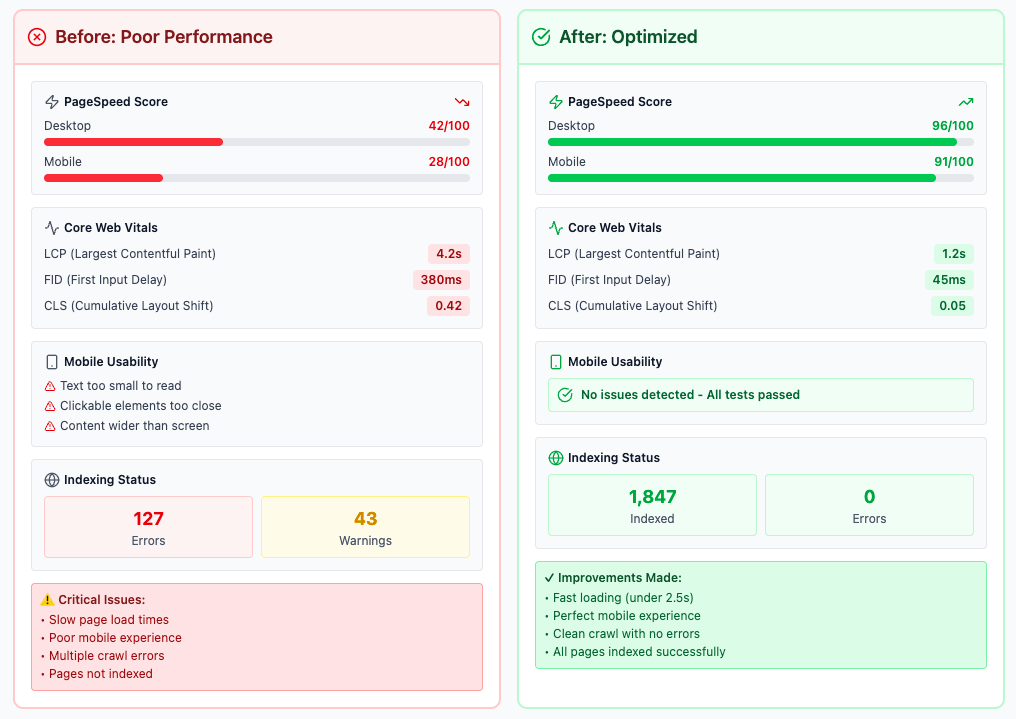Click the FID 380ms red badge
1016x719 pixels.
tap(441, 280)
